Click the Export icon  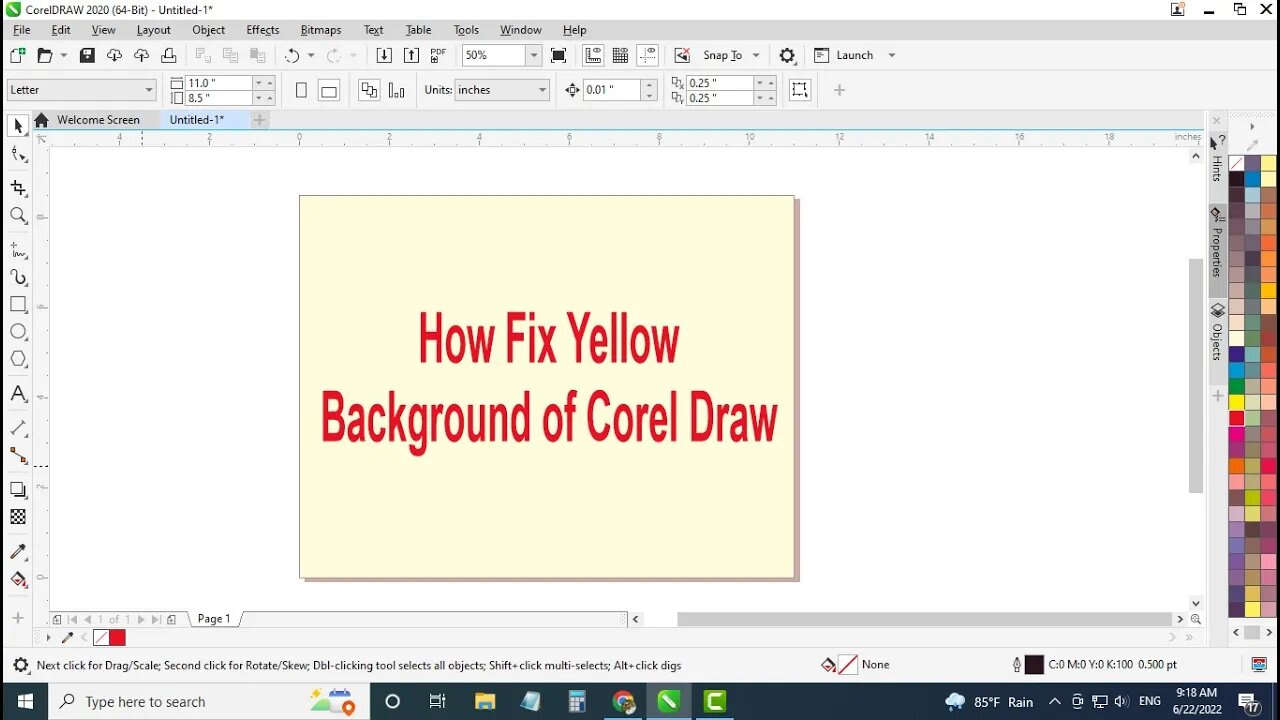tap(411, 55)
